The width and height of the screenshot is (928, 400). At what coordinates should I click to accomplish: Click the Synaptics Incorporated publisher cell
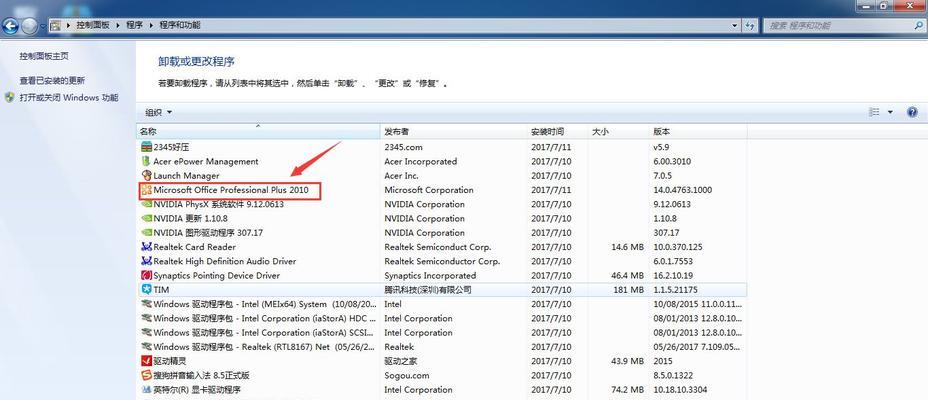point(430,275)
